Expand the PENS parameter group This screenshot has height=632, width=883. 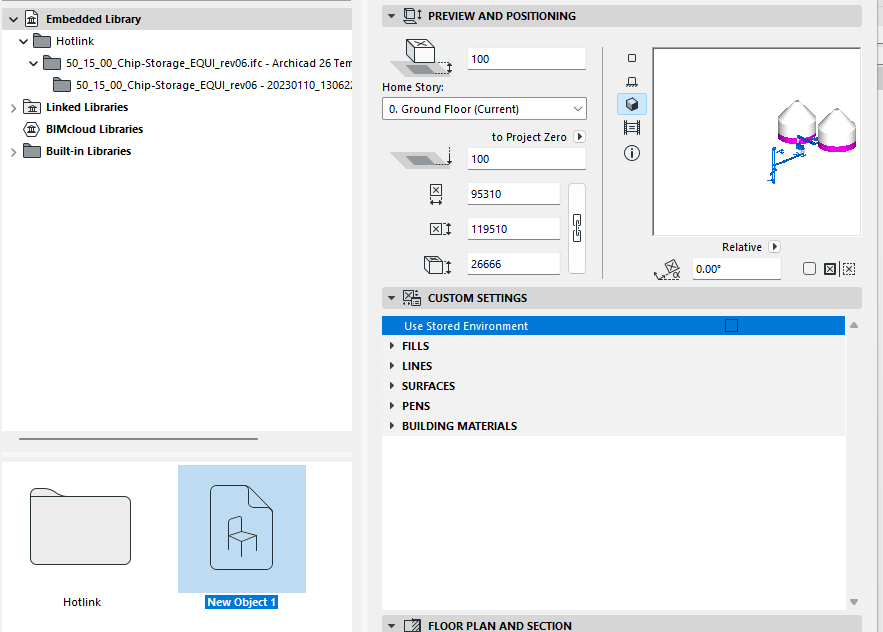pyautogui.click(x=392, y=406)
